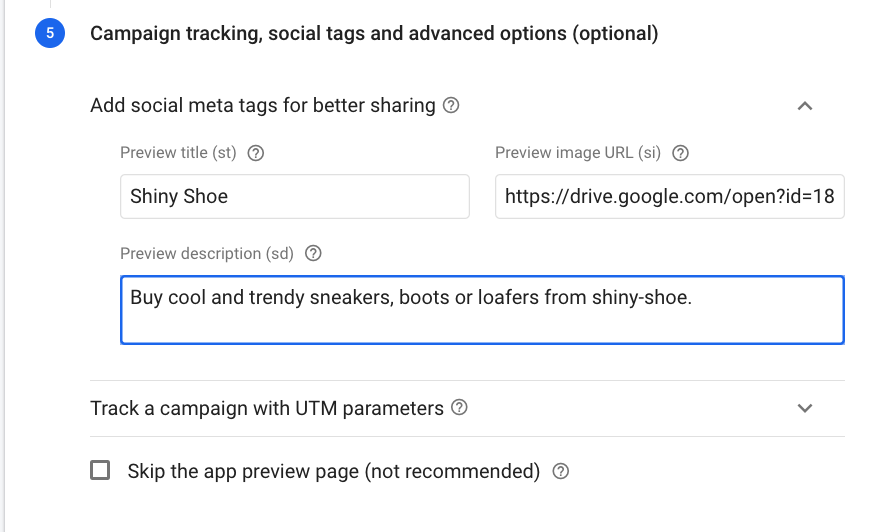
Task: Click help icon next to Preview image URL
Action: tap(681, 153)
